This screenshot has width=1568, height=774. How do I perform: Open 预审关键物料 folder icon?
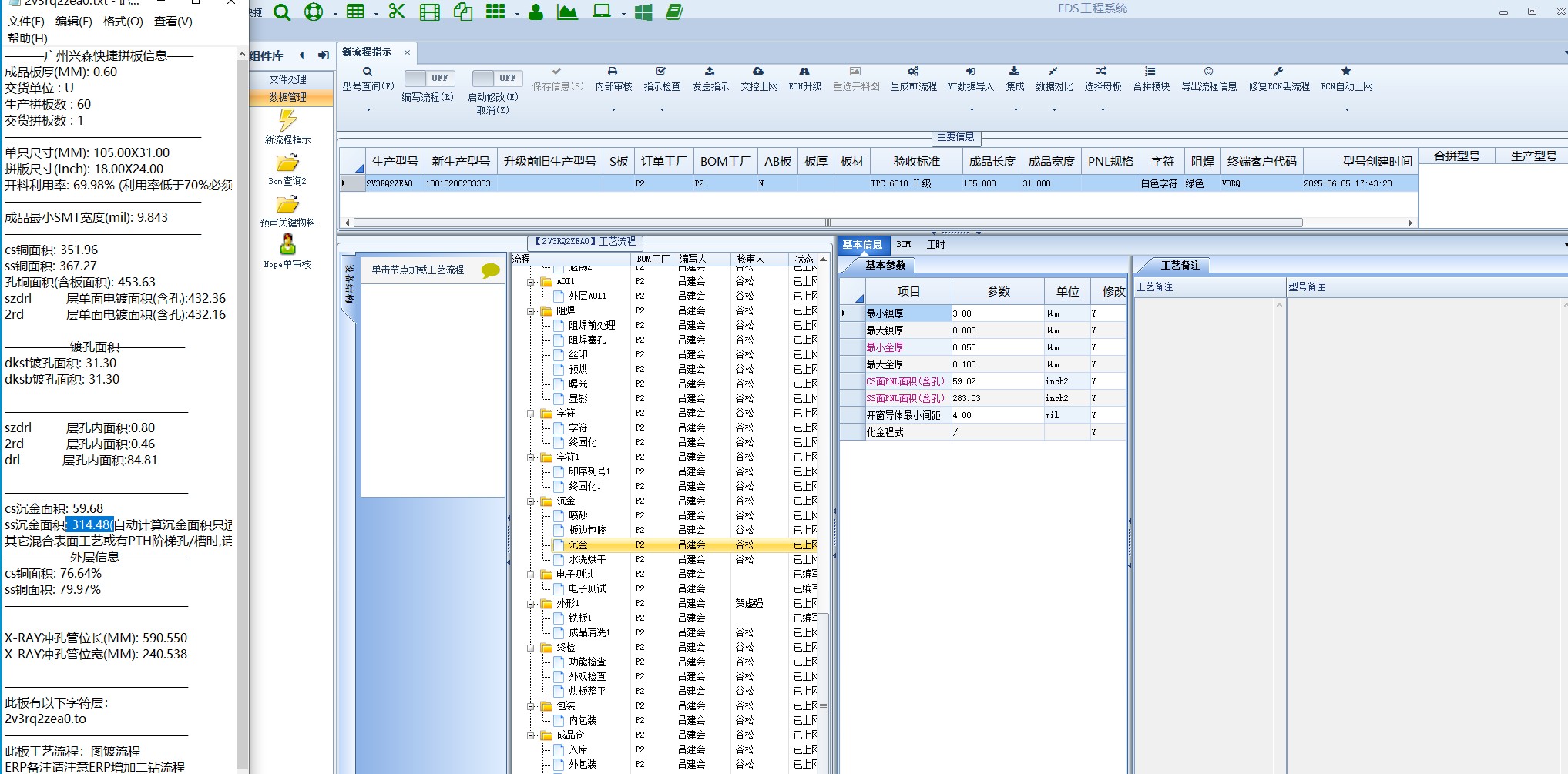[x=287, y=205]
